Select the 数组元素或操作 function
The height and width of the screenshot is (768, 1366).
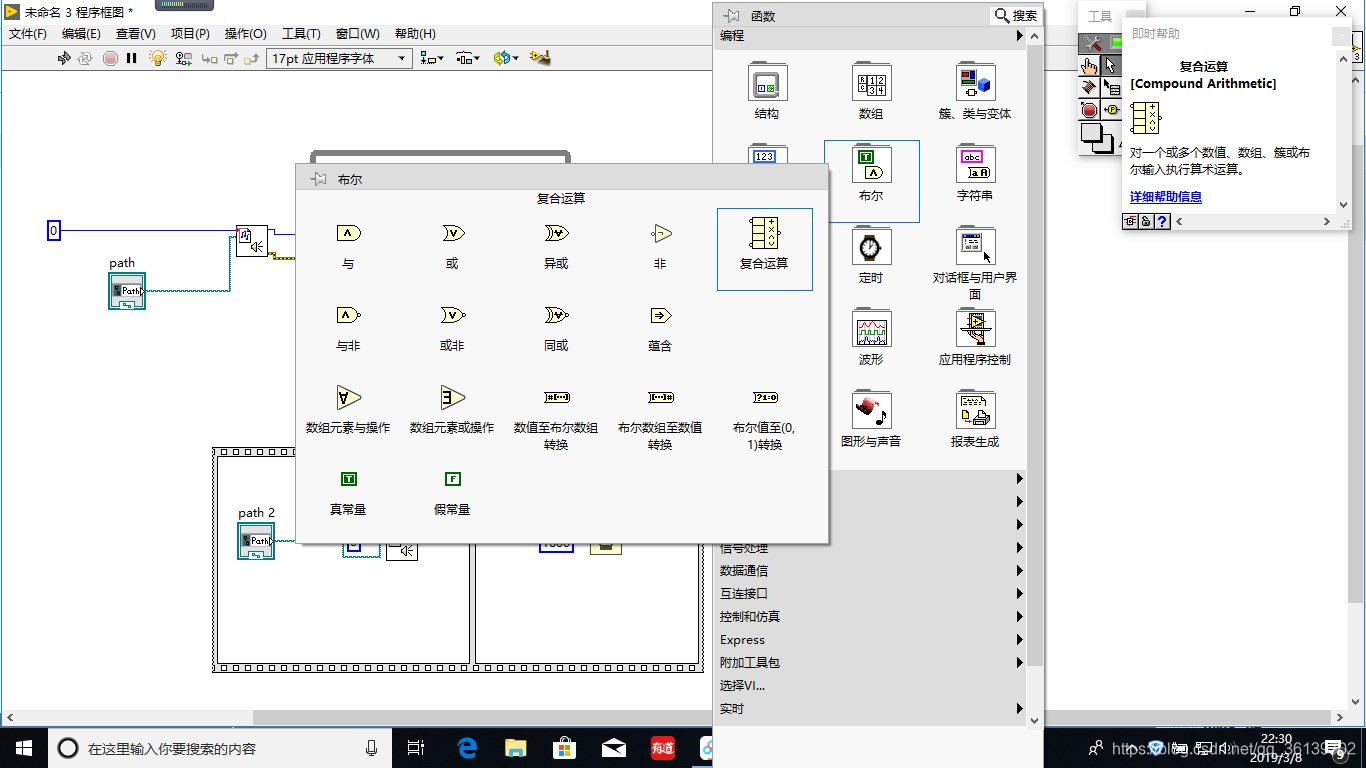tap(452, 409)
